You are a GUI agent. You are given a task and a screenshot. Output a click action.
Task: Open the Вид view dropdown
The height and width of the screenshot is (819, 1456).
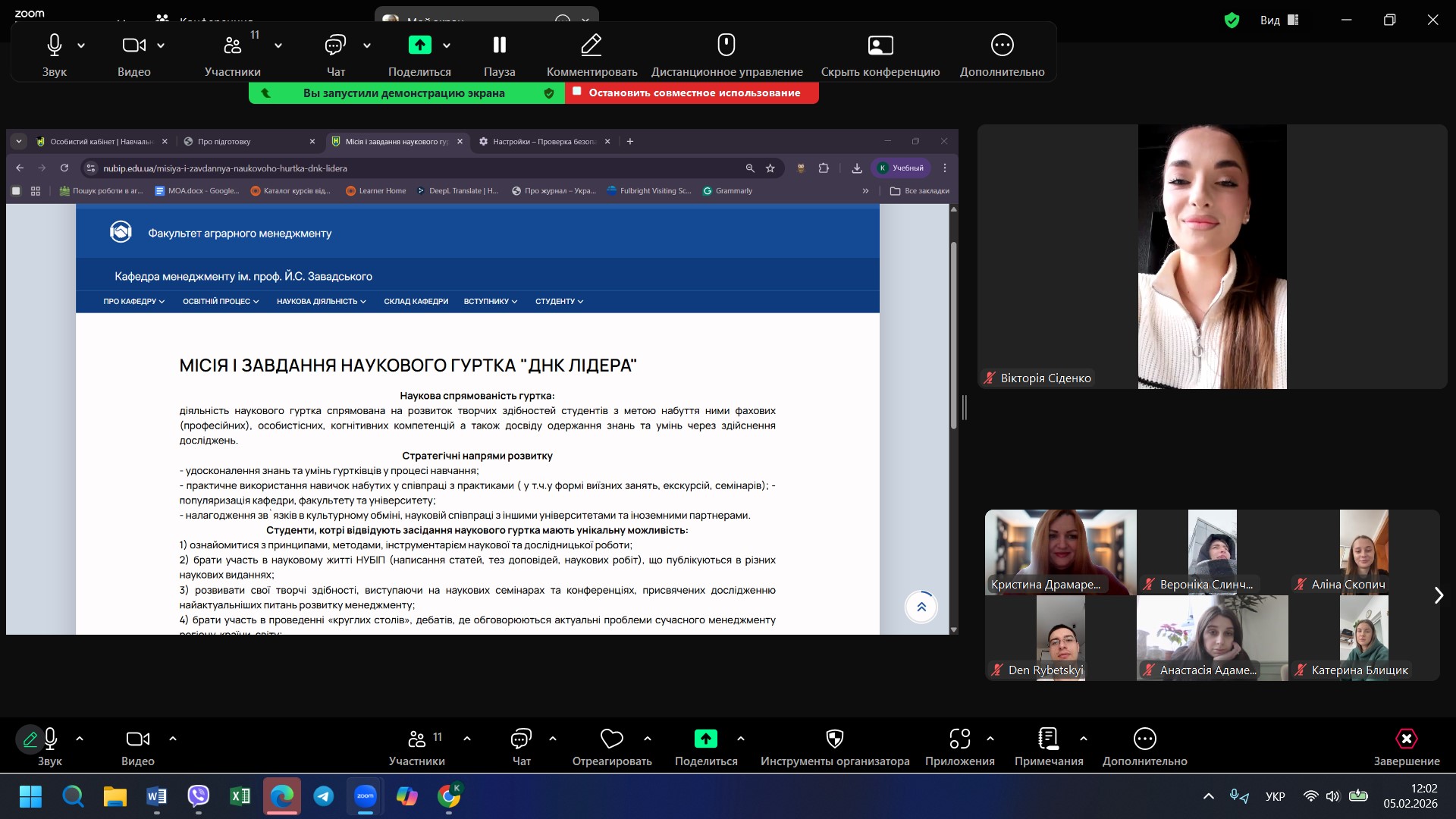[1279, 20]
